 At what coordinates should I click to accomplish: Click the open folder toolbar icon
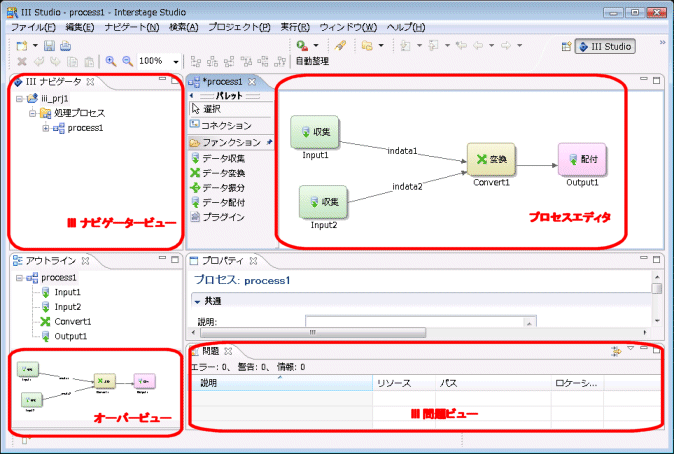(367, 45)
